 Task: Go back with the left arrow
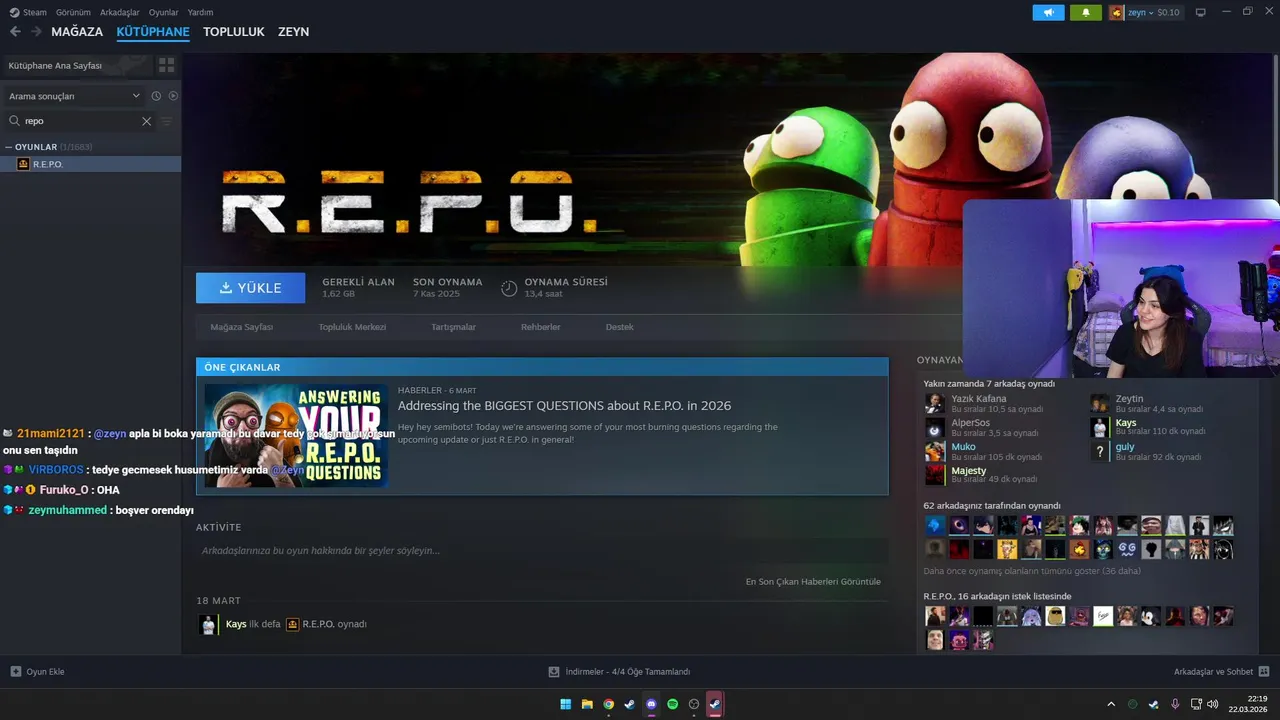point(15,32)
